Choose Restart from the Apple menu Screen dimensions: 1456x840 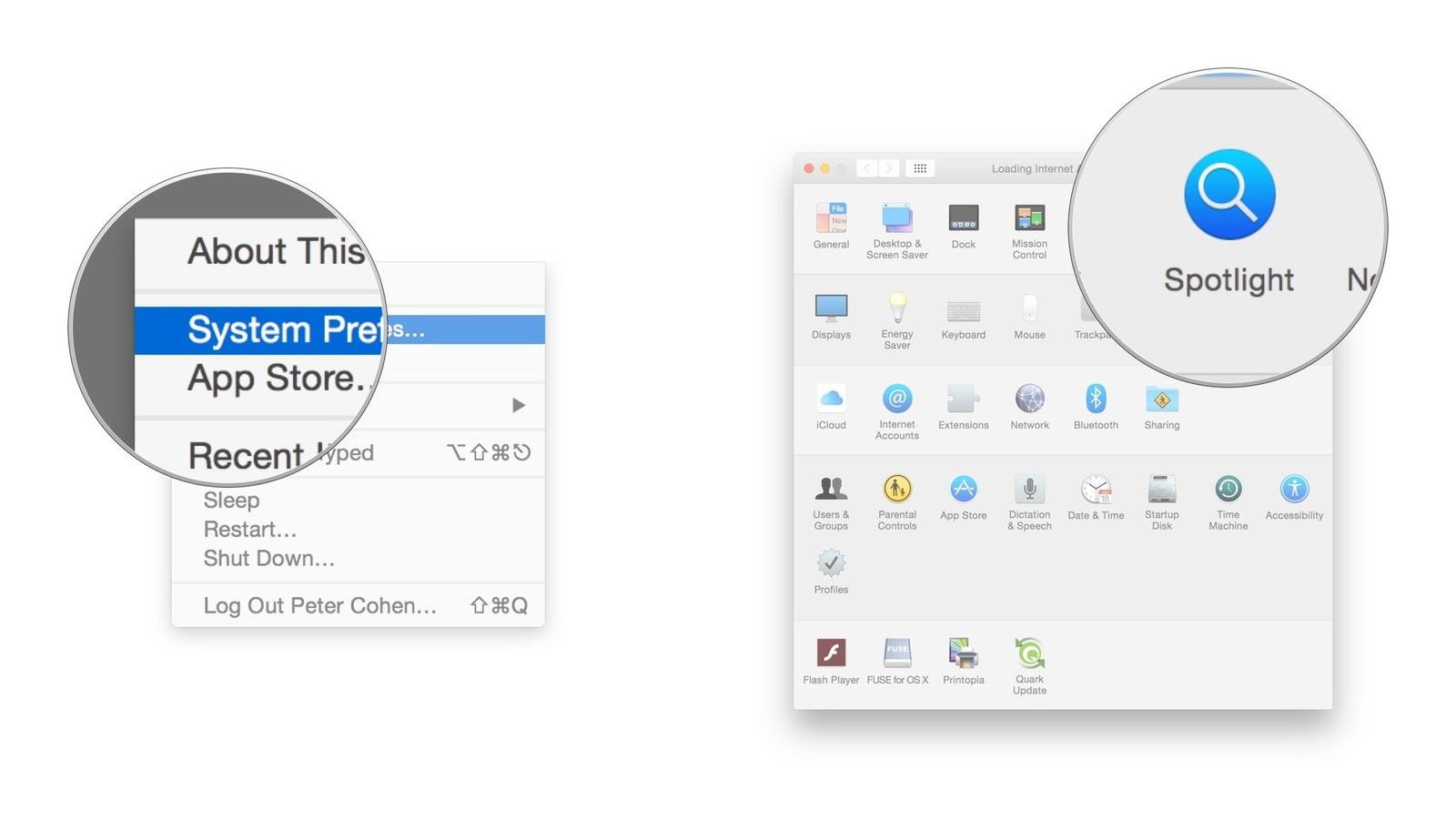point(250,530)
